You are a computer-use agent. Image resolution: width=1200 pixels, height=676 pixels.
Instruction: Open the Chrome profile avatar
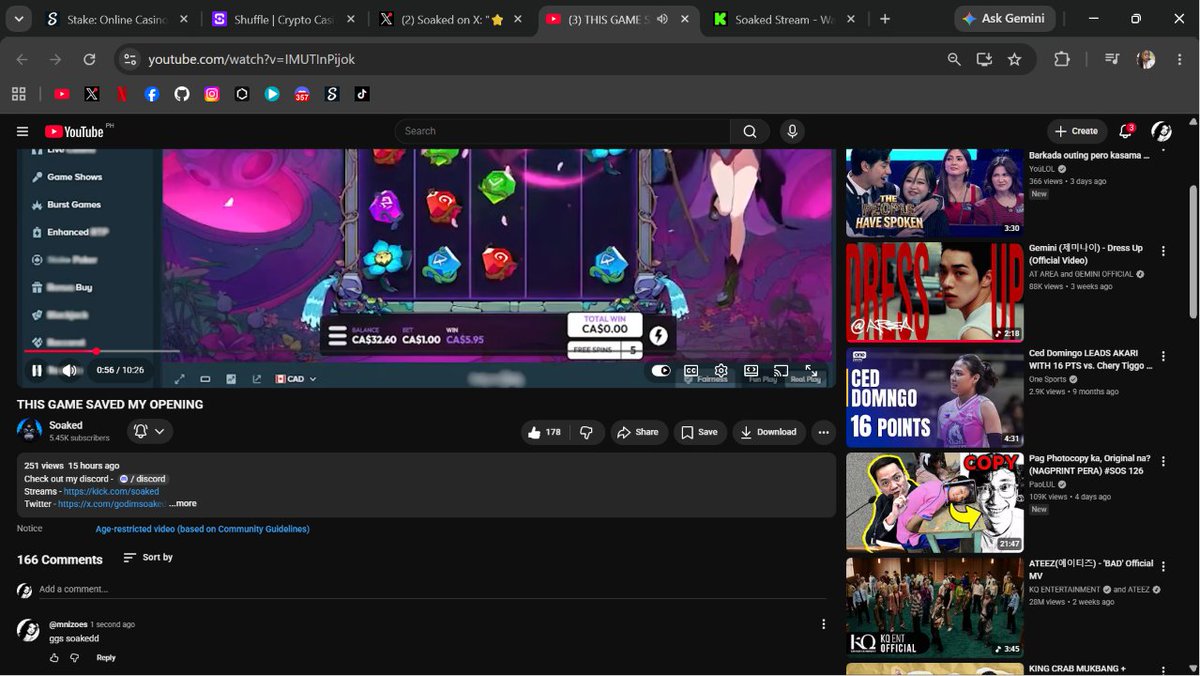coord(1146,59)
